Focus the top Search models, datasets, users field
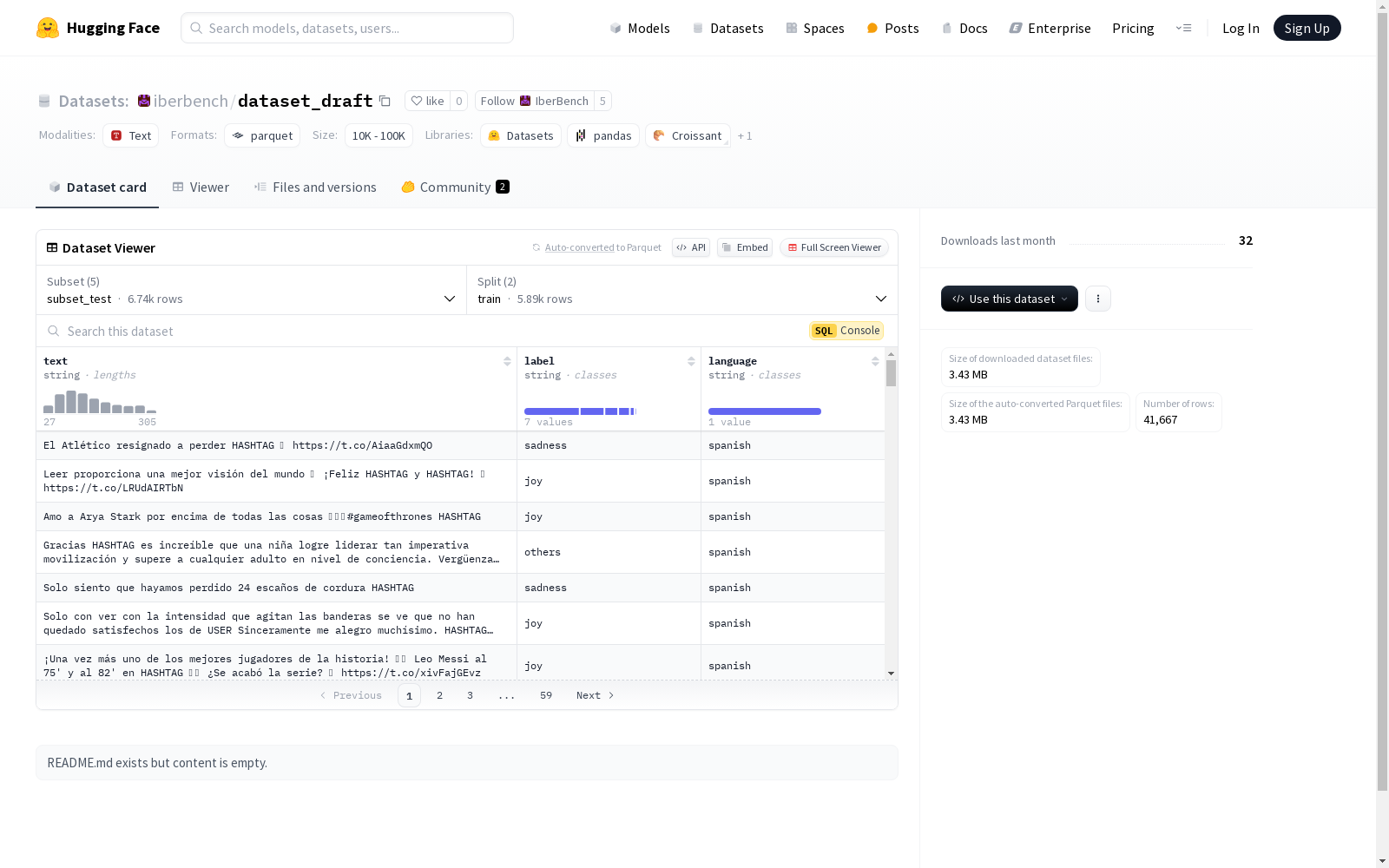 tap(347, 28)
